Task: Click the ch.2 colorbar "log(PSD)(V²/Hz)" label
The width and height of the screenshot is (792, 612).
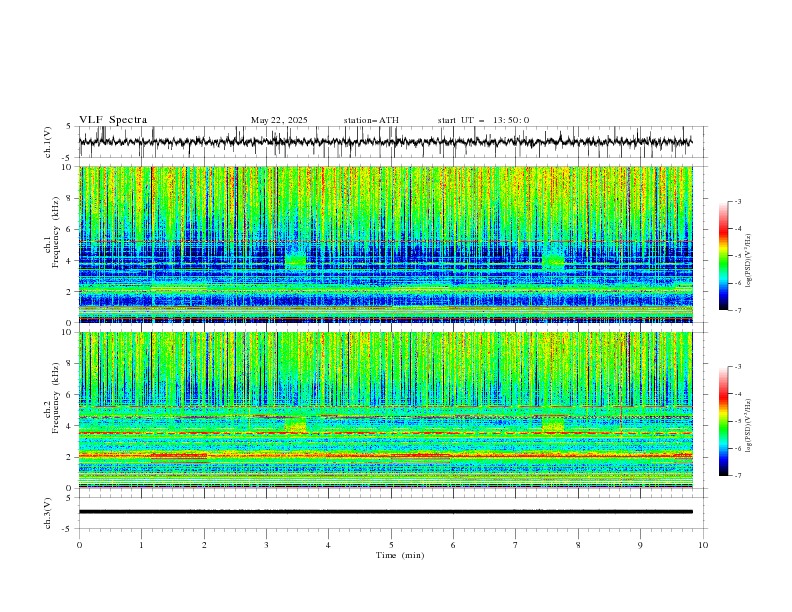Action: (749, 425)
